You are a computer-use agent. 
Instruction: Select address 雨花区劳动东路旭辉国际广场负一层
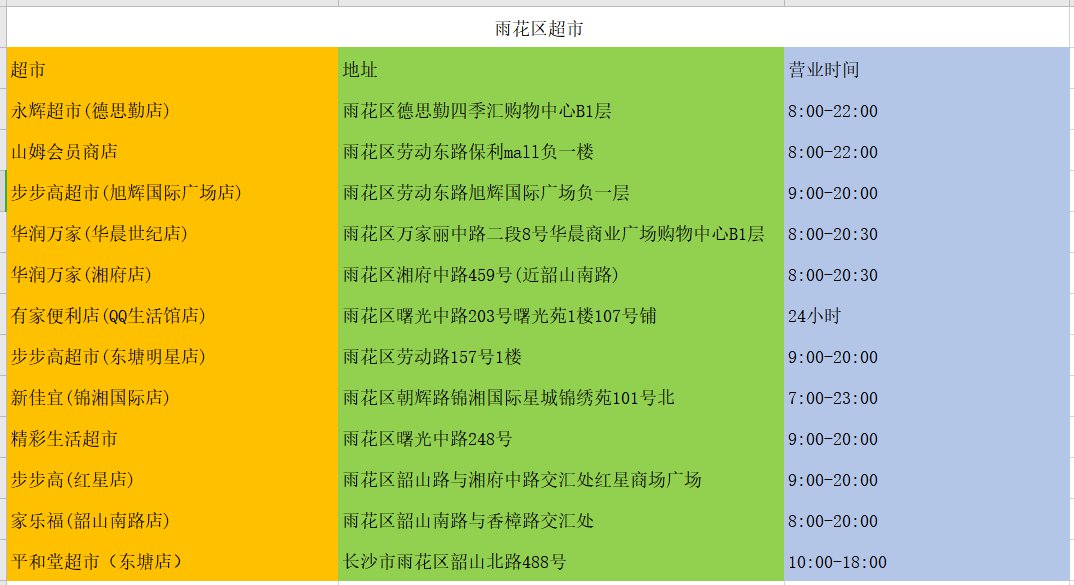coord(561,192)
